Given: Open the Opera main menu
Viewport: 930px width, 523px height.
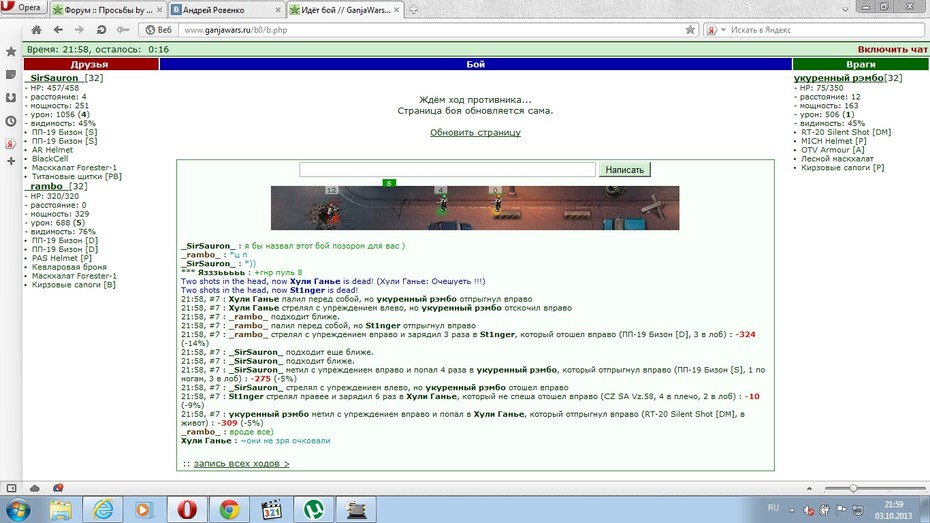Looking at the screenshot, I should click(x=22, y=8).
